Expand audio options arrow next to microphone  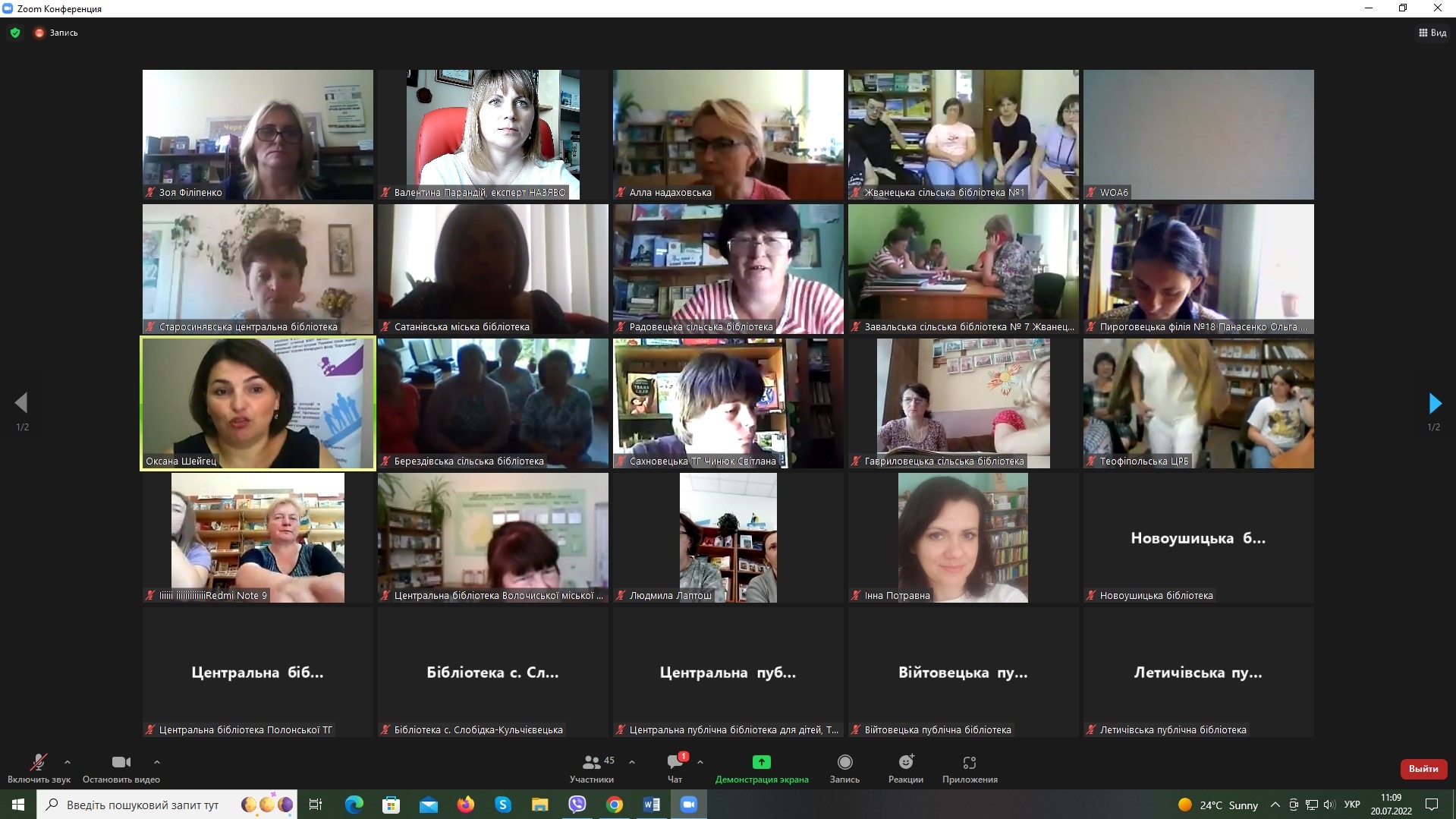(68, 761)
